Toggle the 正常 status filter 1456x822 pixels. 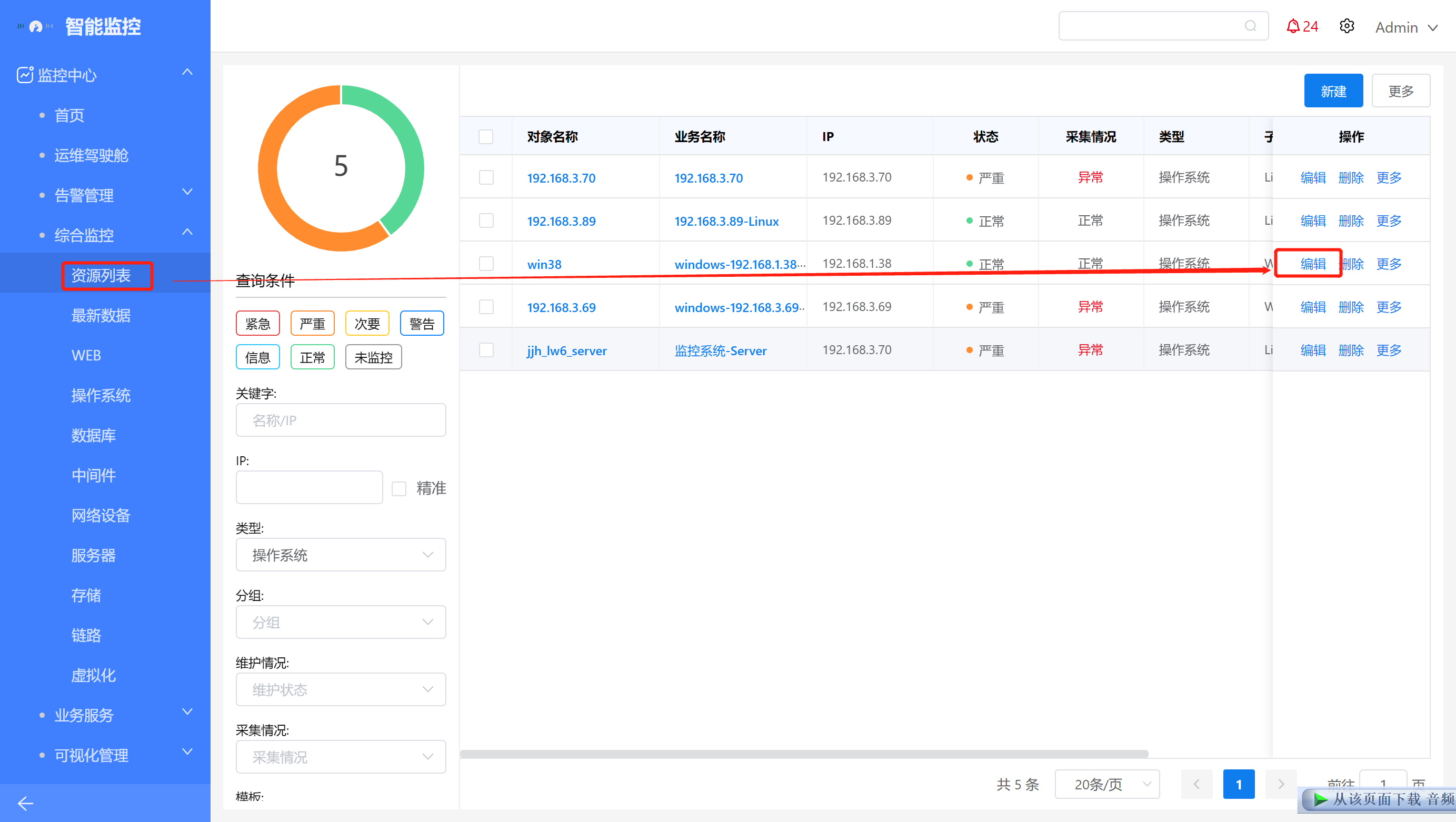click(x=313, y=357)
